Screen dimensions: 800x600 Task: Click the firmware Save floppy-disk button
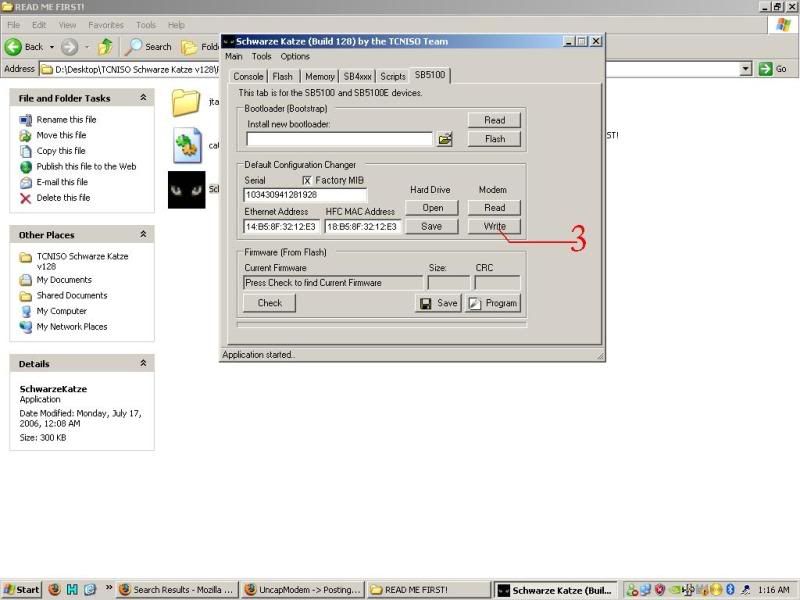pyautogui.click(x=438, y=303)
